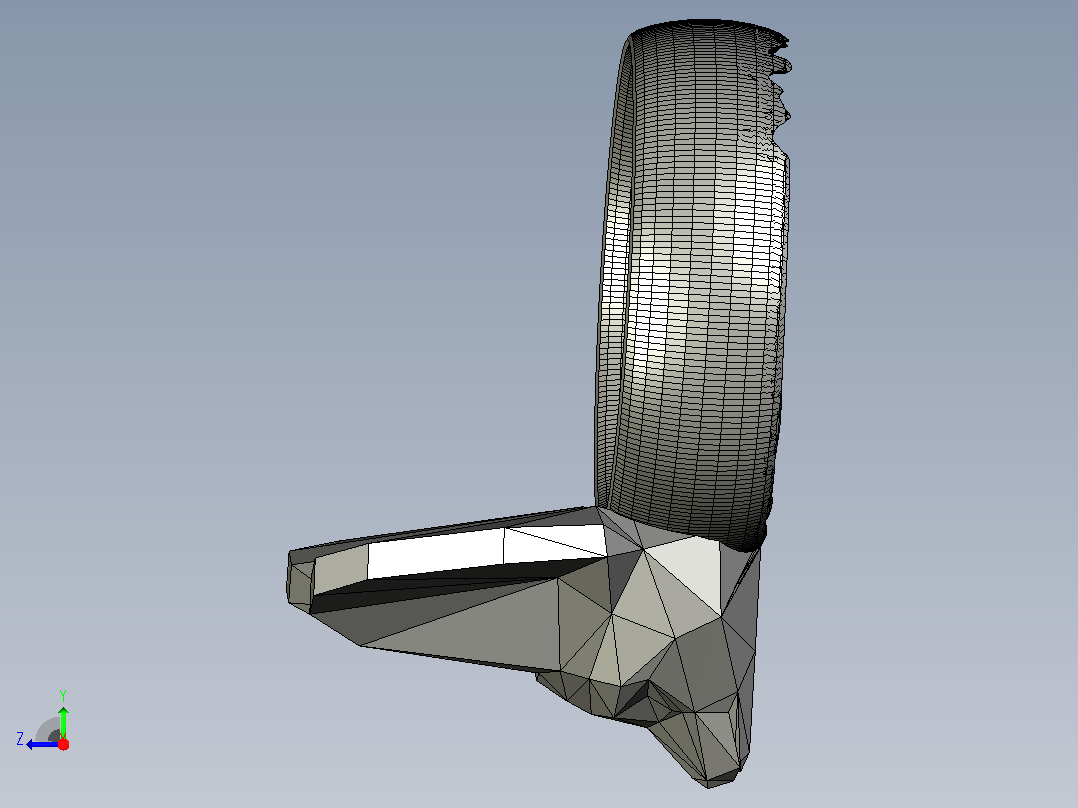
Task: Click the green Y axis arrow
Action: [x=63, y=721]
